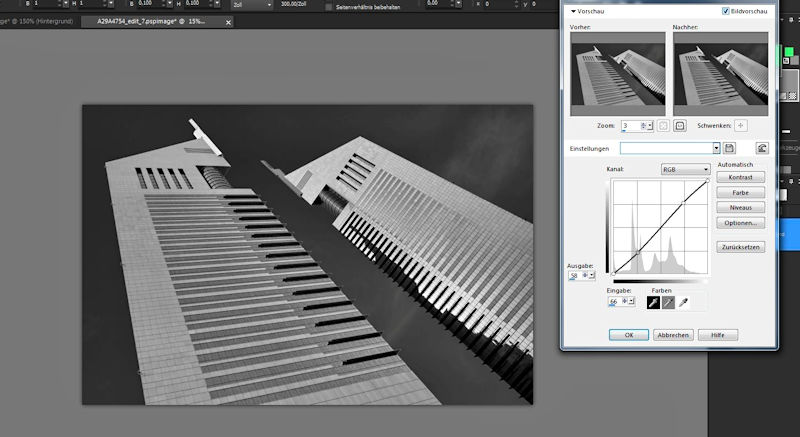Screen dimensions: 800x437
Task: Toggle Seitenverhältnis beibehalten checkbox
Action: 329,7
